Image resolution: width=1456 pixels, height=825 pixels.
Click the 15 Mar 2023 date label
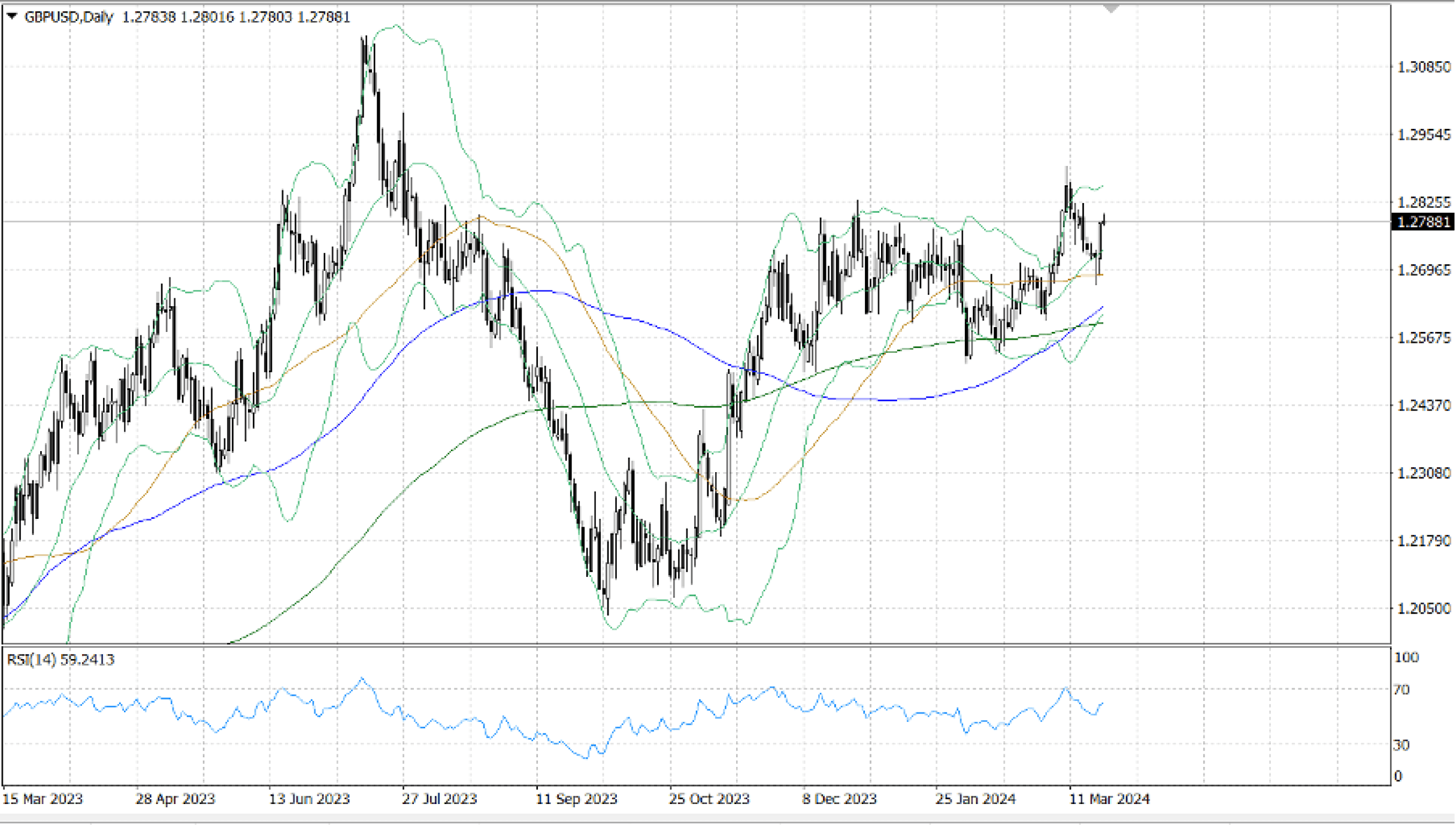click(43, 799)
